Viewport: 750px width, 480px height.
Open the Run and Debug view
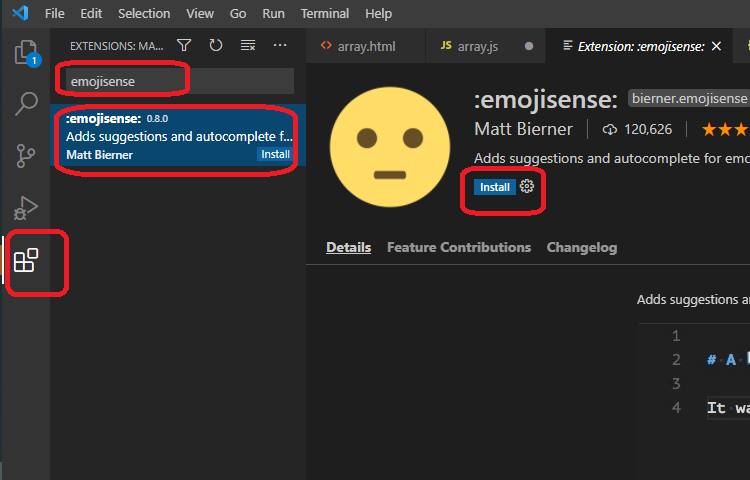tap(25, 208)
